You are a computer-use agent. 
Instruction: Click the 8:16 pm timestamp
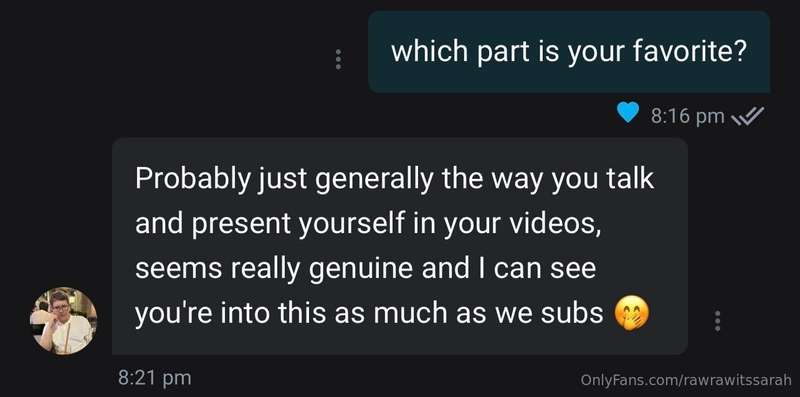click(687, 116)
